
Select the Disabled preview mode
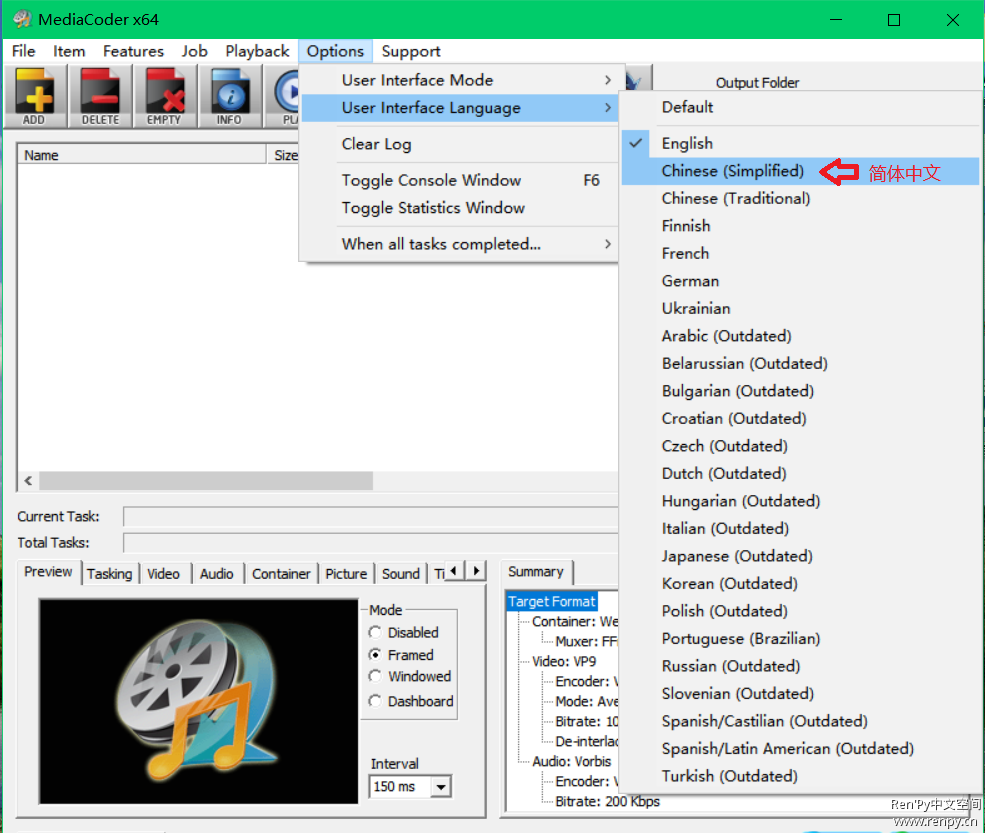(404, 632)
